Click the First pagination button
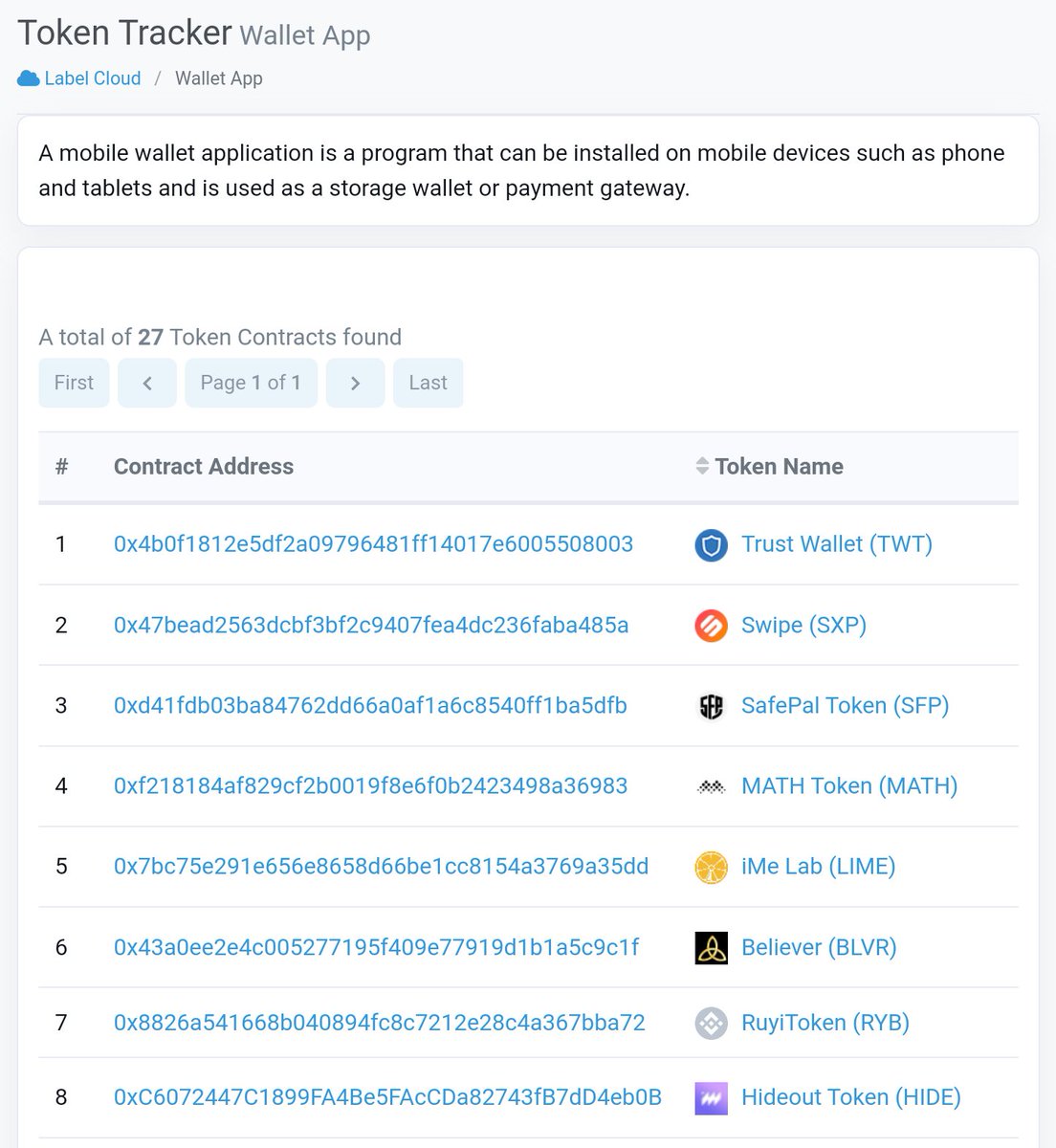 pyautogui.click(x=74, y=383)
